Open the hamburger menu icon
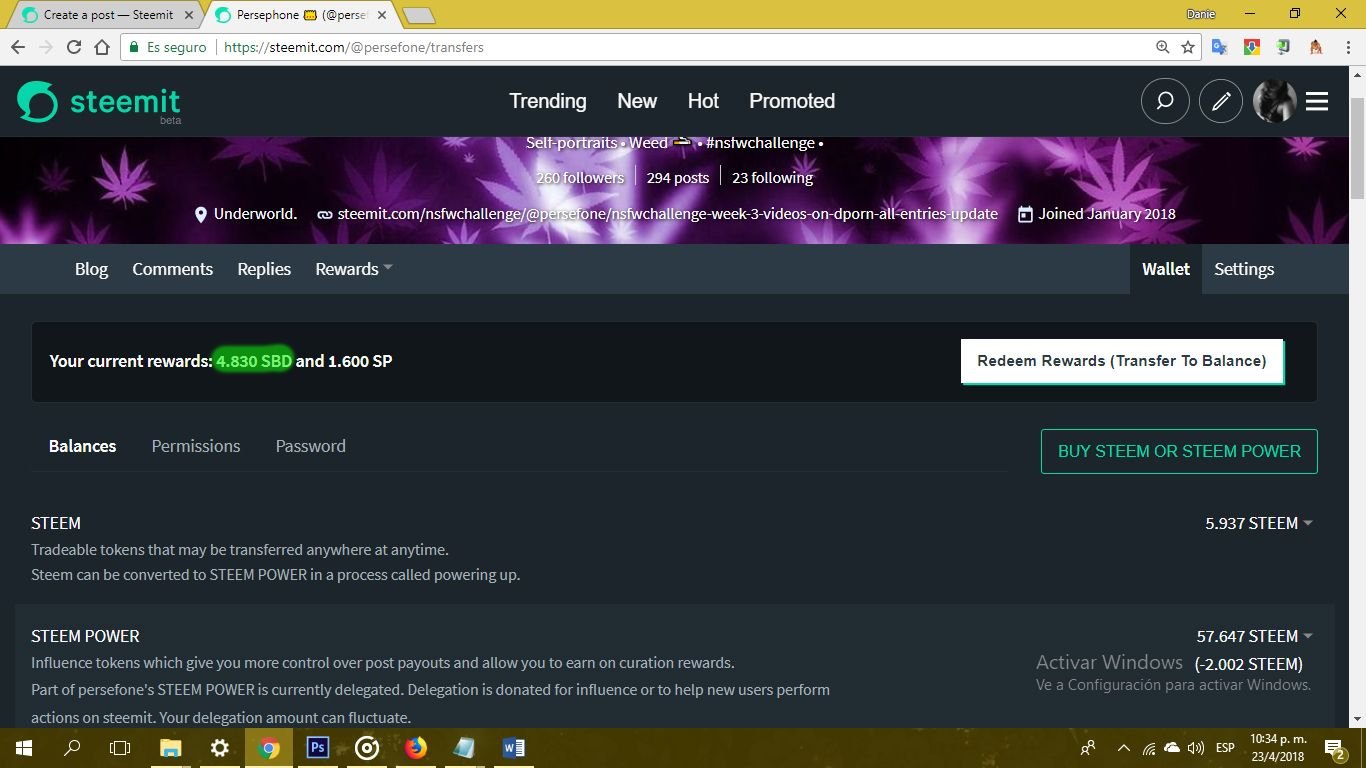1366x768 pixels. [1317, 101]
